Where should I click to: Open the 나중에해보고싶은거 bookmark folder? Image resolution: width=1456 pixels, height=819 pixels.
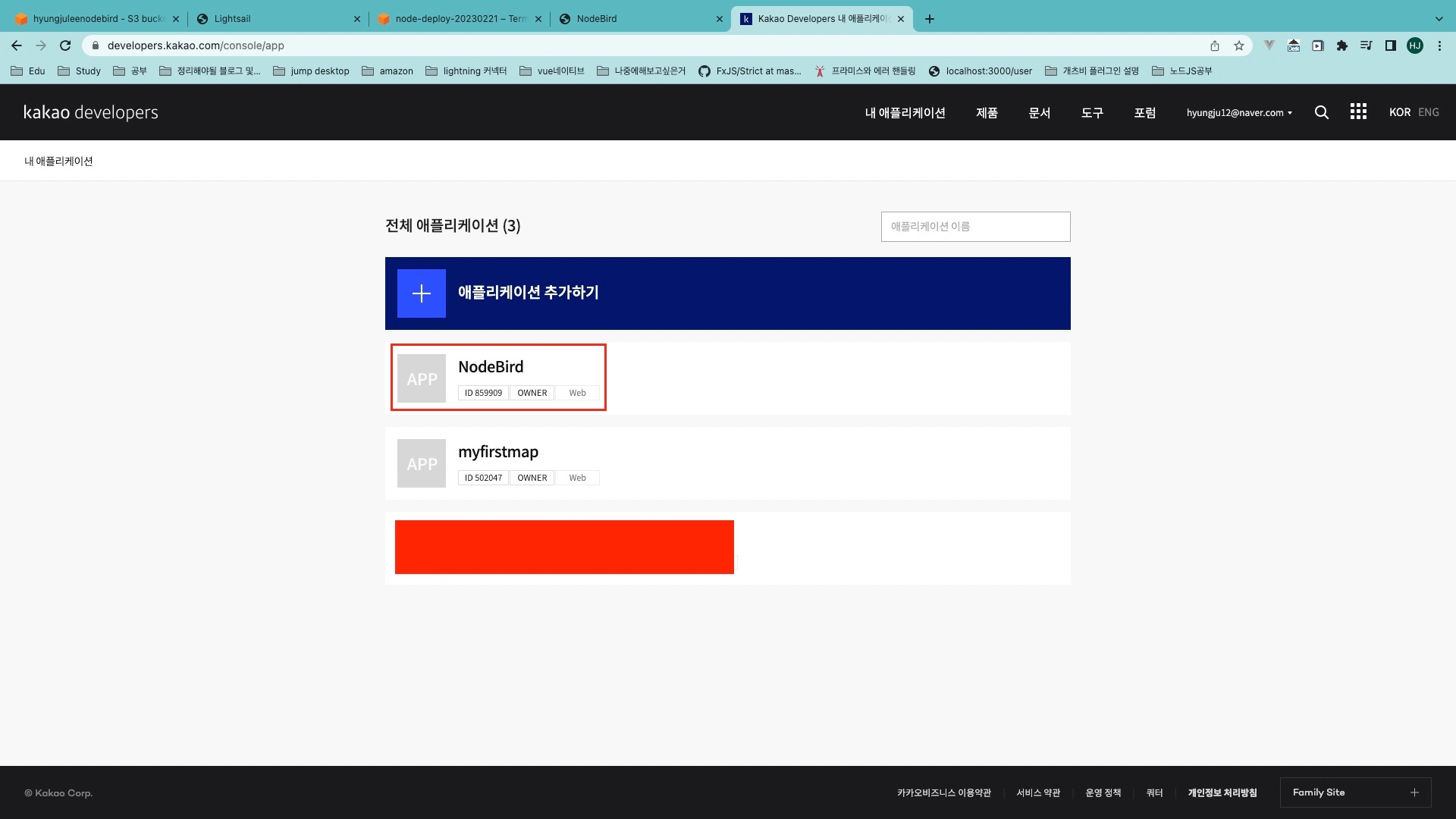coord(641,71)
